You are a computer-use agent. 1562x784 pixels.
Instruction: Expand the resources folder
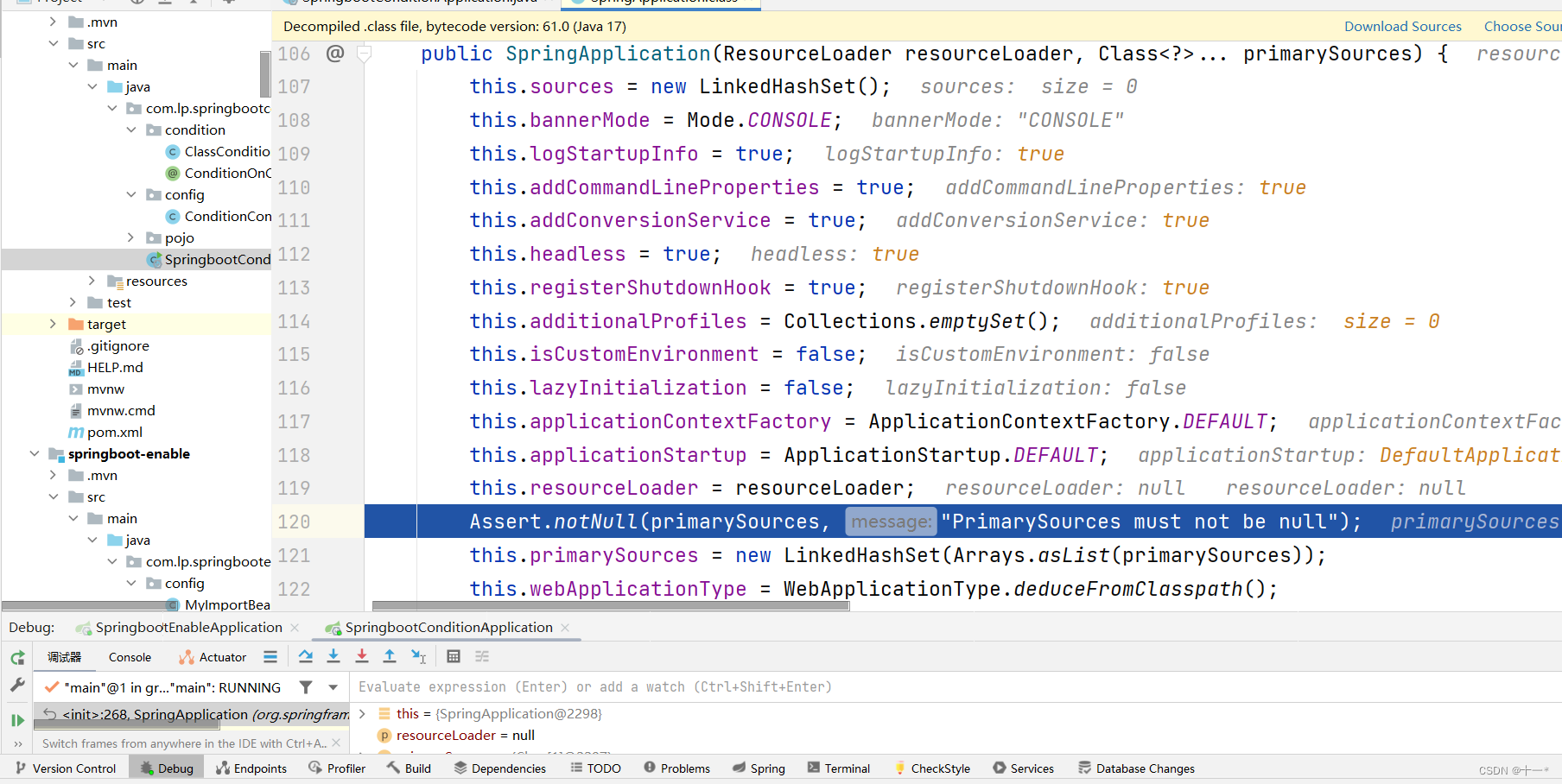coord(92,281)
